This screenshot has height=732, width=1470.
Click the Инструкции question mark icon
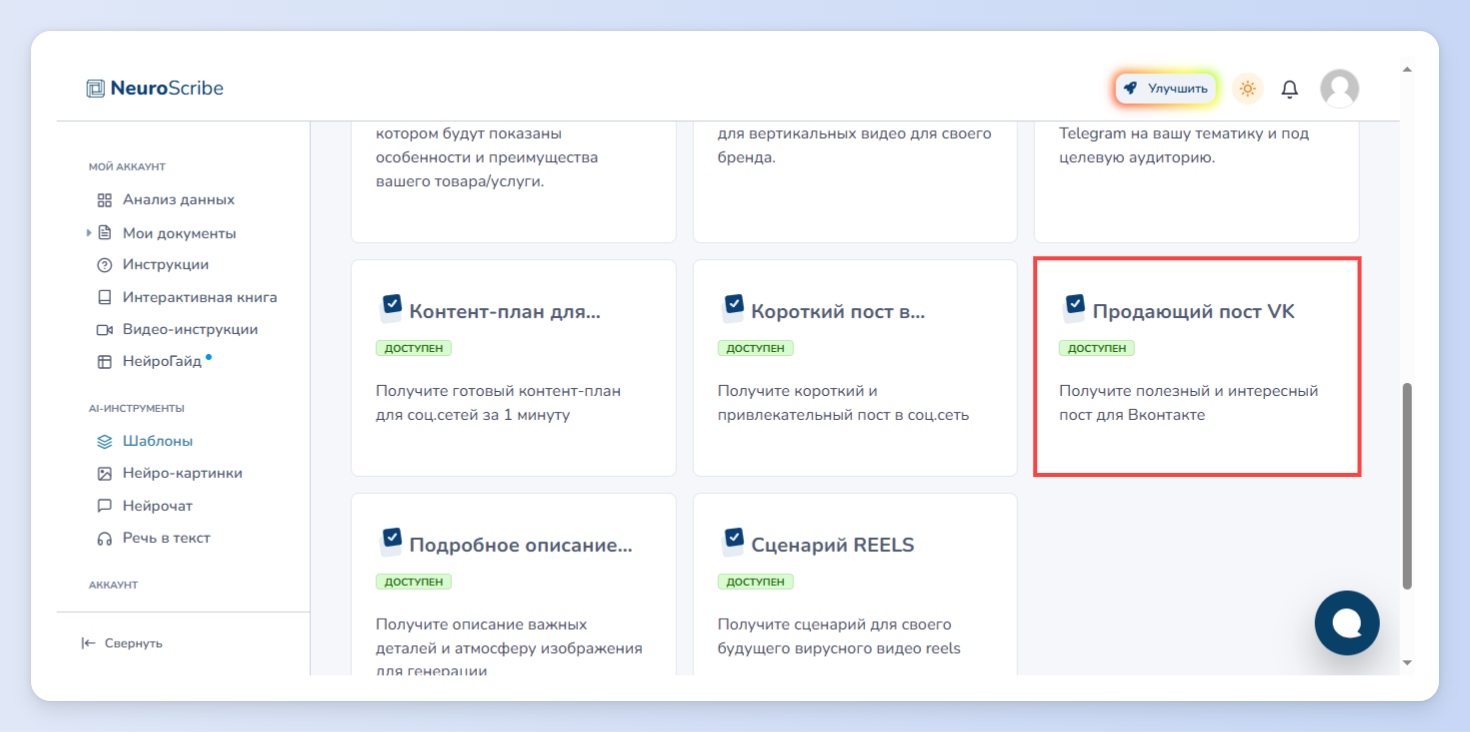coord(104,265)
